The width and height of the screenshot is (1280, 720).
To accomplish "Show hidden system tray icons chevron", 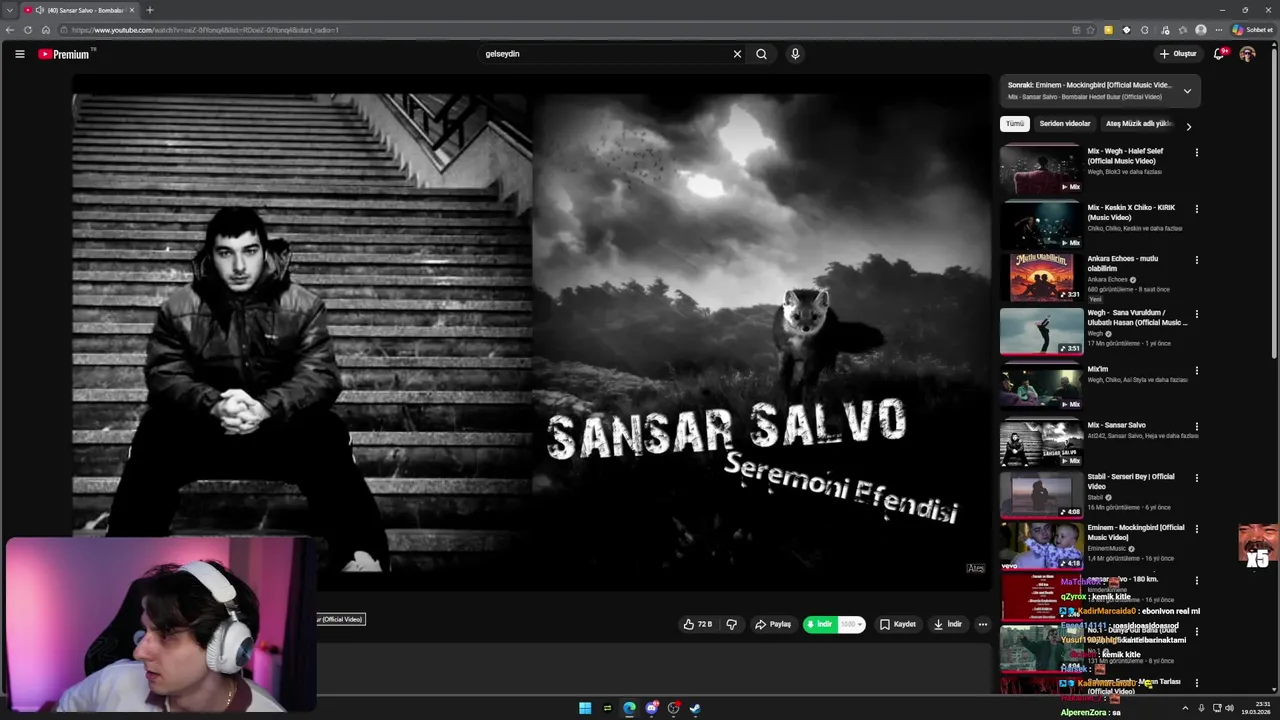I will pyautogui.click(x=1185, y=708).
